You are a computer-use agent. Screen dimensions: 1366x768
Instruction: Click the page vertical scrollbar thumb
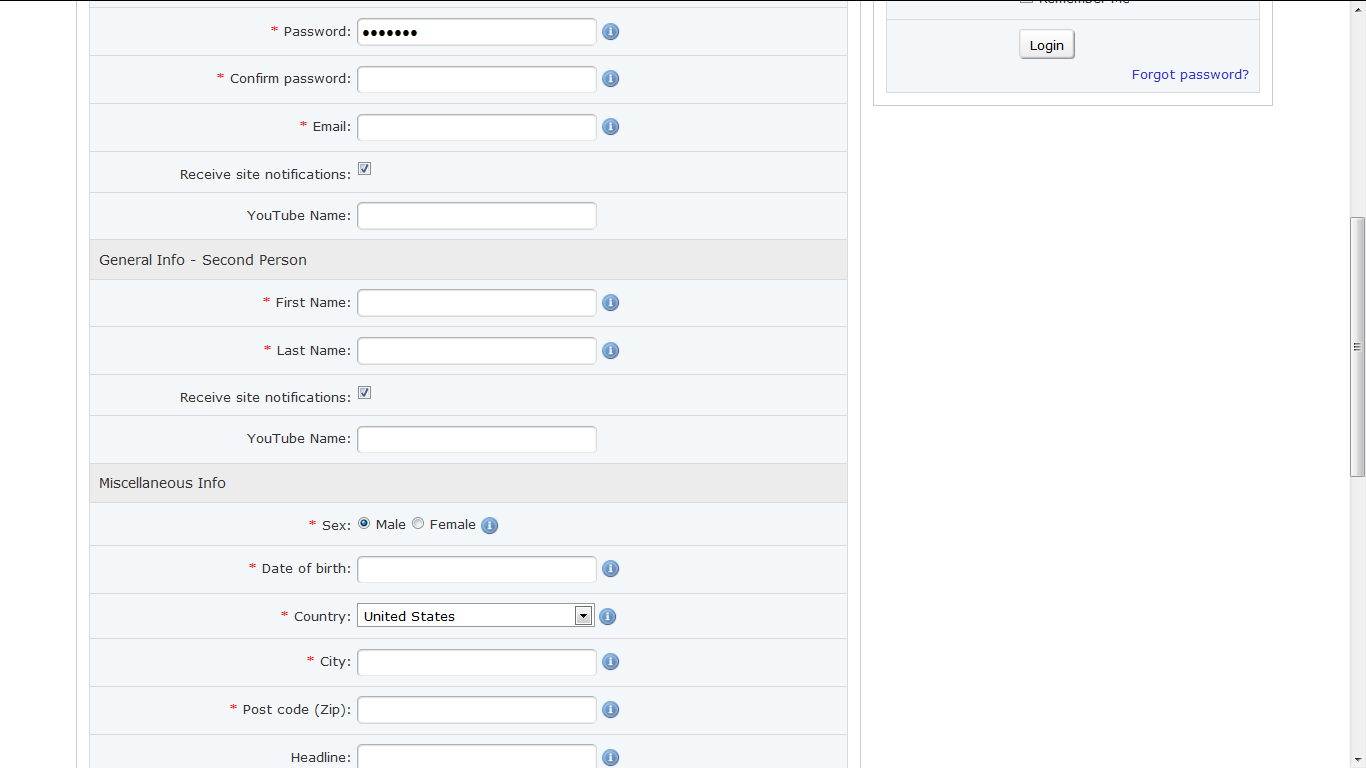coord(1357,346)
